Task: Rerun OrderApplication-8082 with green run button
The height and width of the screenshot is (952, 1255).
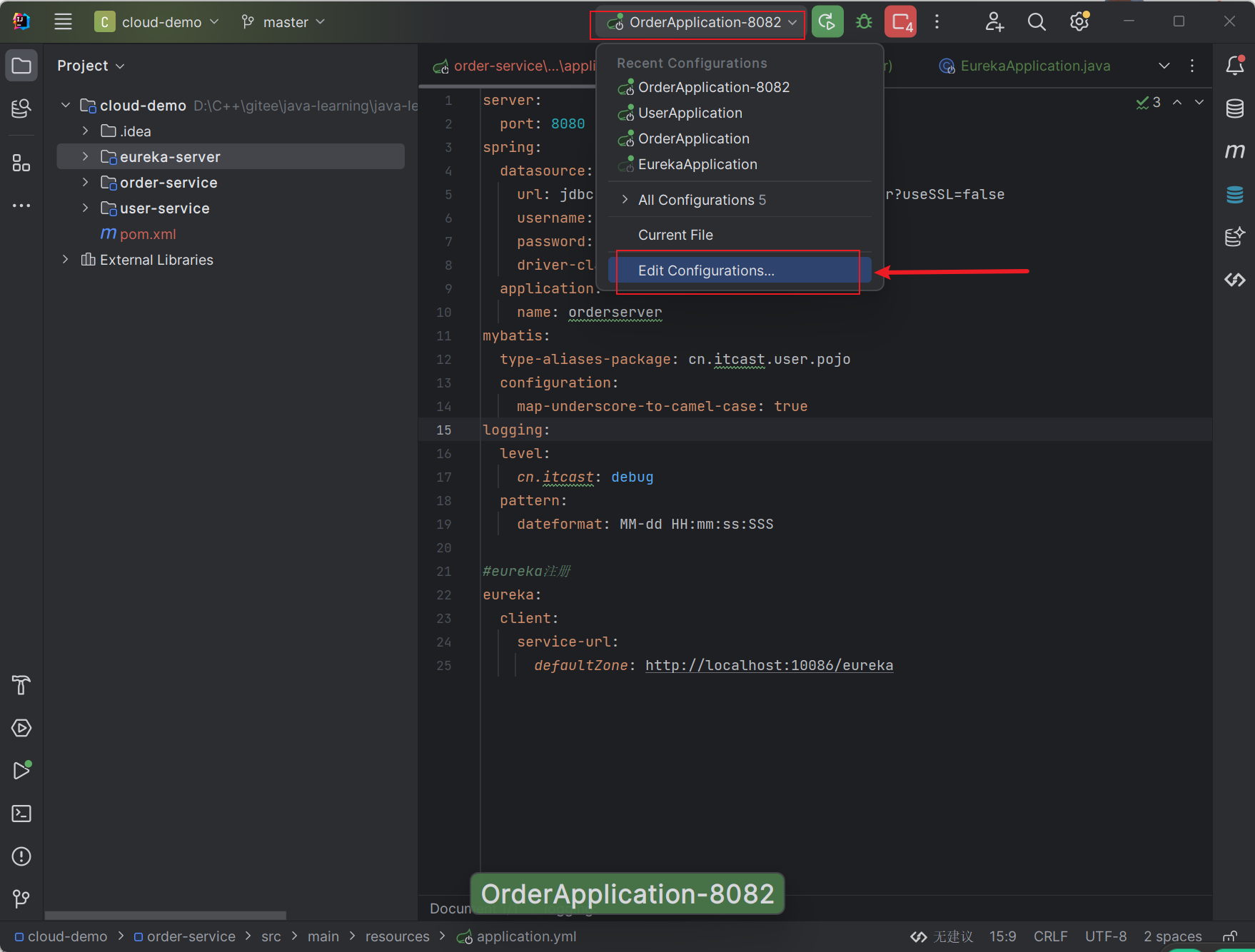Action: [827, 22]
